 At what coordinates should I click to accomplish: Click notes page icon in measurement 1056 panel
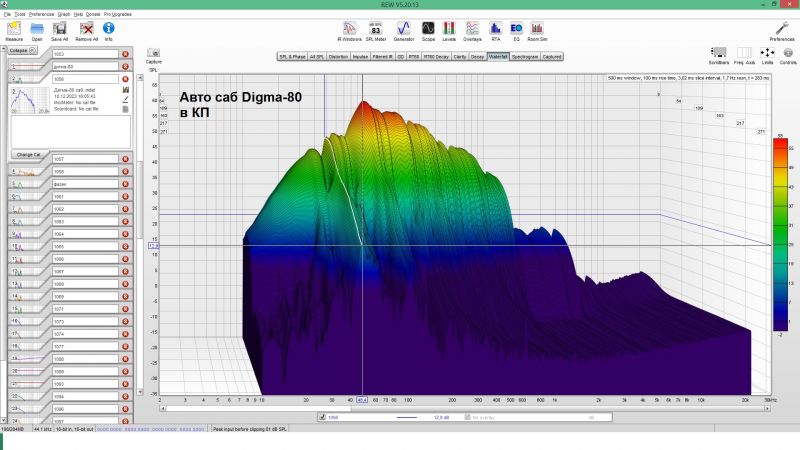pyautogui.click(x=126, y=109)
